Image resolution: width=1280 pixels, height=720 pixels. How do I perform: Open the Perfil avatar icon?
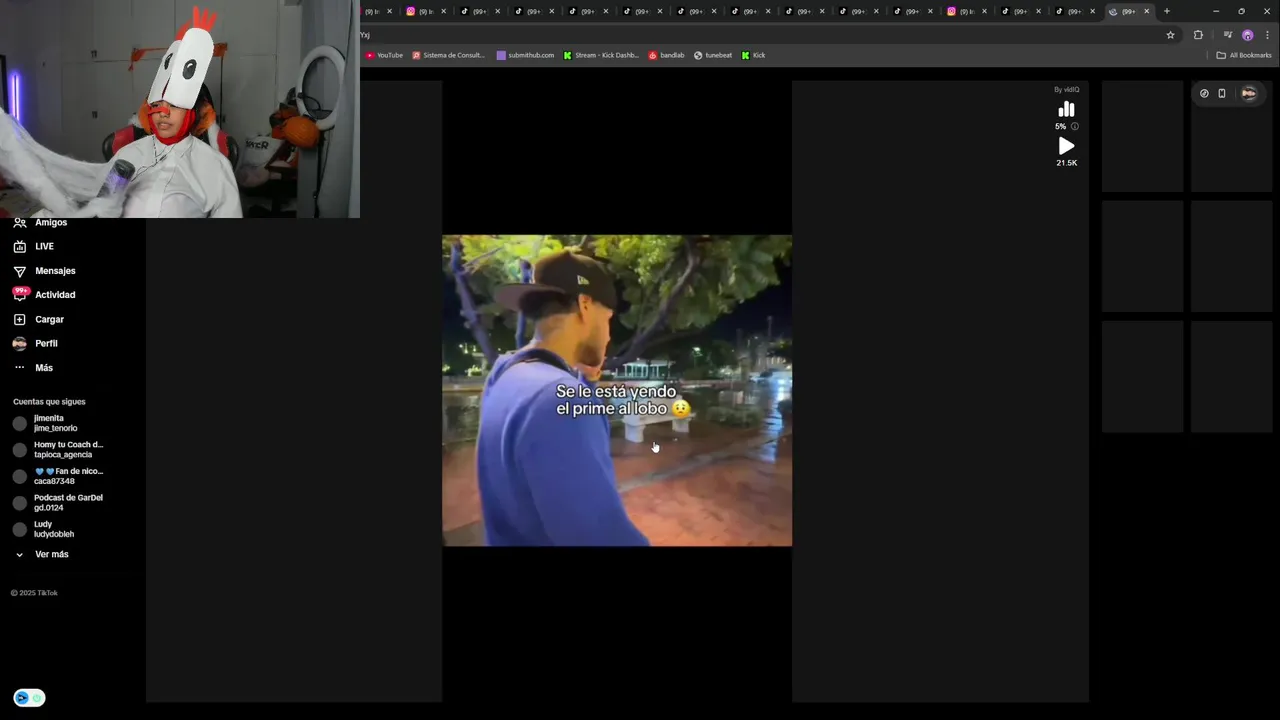pyautogui.click(x=19, y=343)
